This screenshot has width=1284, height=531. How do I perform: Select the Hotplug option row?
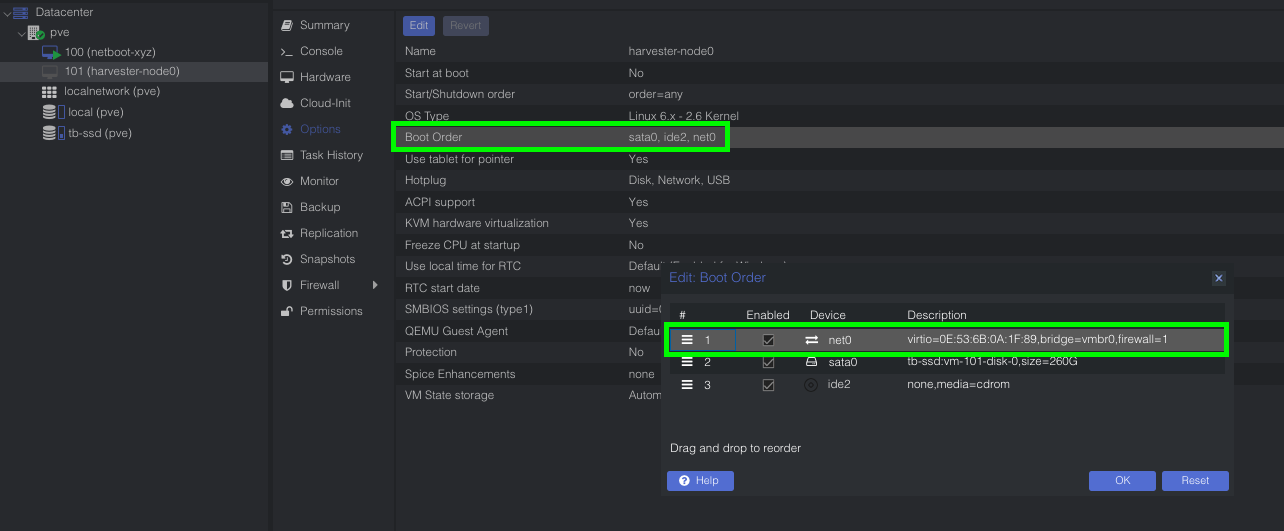tap(840, 180)
